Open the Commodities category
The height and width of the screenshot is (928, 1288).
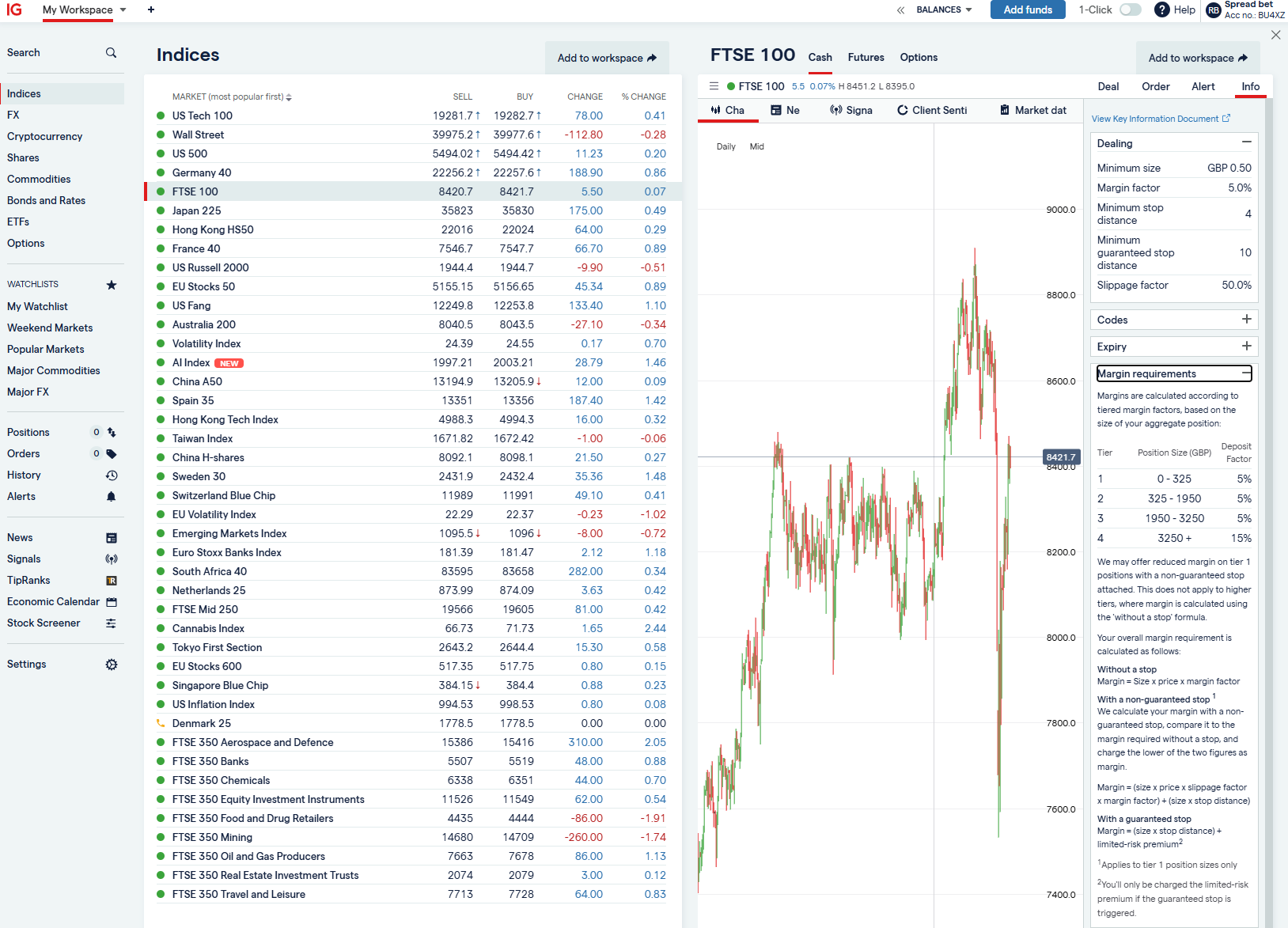click(39, 179)
